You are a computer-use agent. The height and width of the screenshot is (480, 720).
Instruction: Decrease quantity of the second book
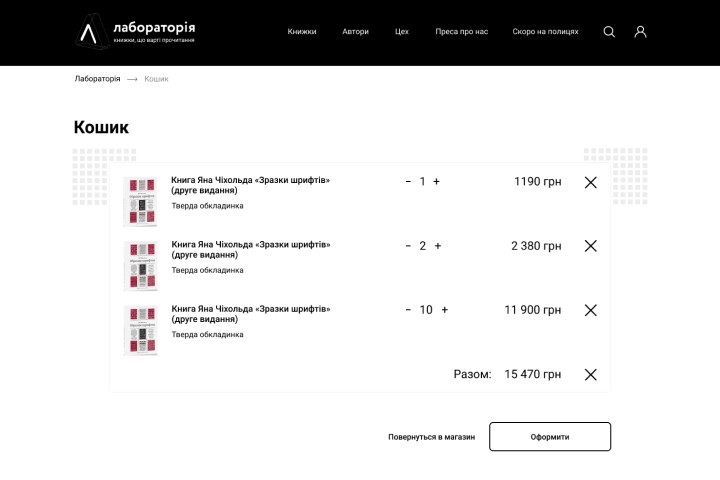408,246
